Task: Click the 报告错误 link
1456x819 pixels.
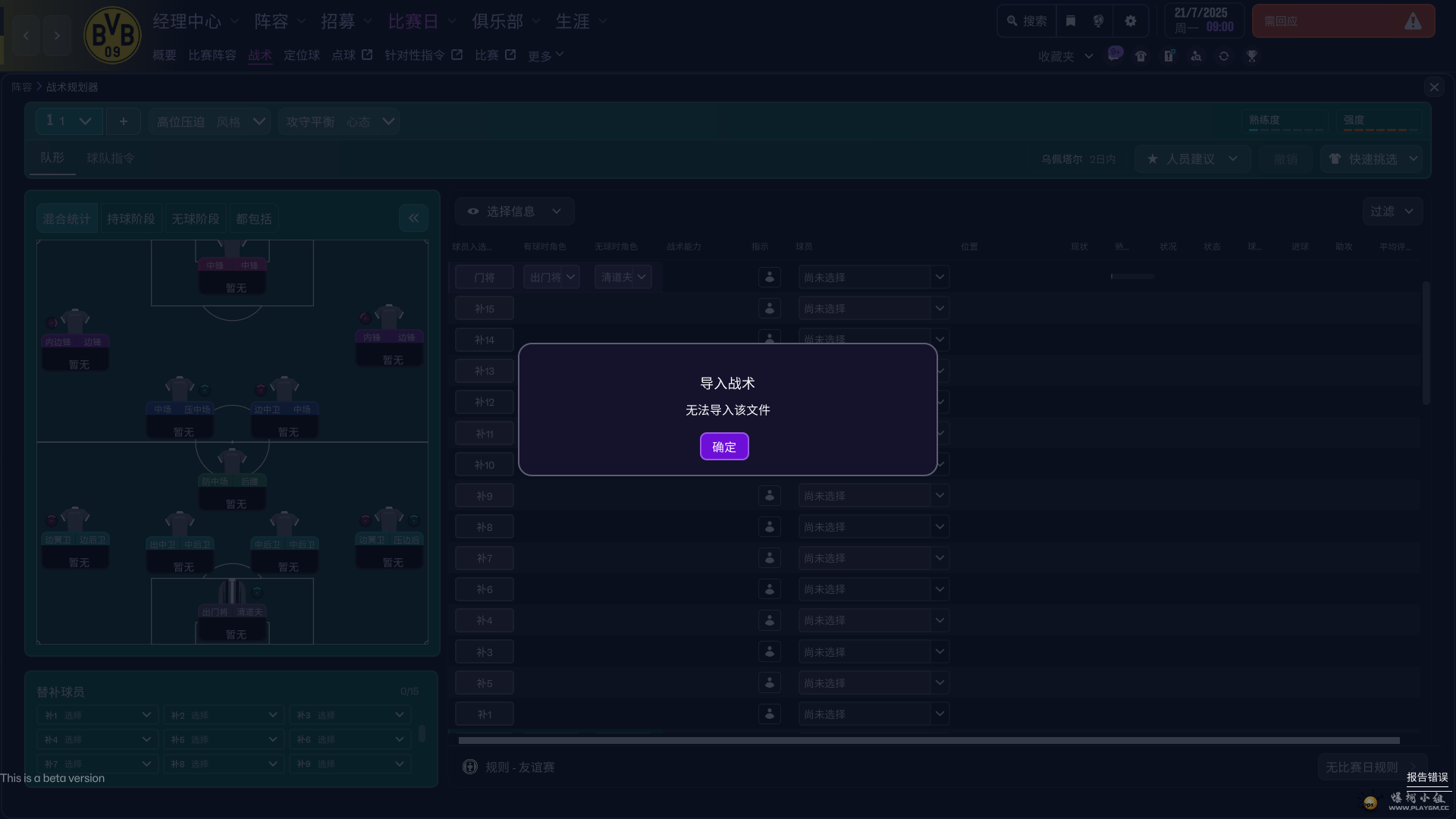Action: [1426, 777]
